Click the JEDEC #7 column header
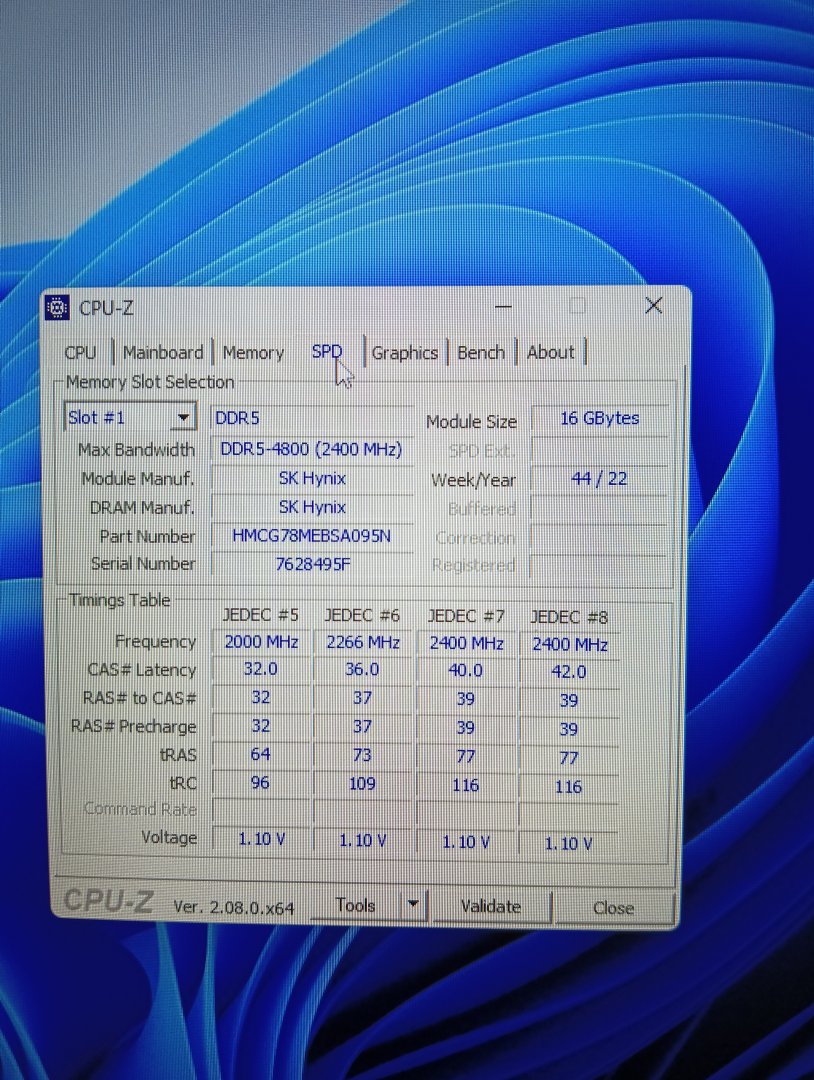This screenshot has width=814, height=1080. pos(466,616)
